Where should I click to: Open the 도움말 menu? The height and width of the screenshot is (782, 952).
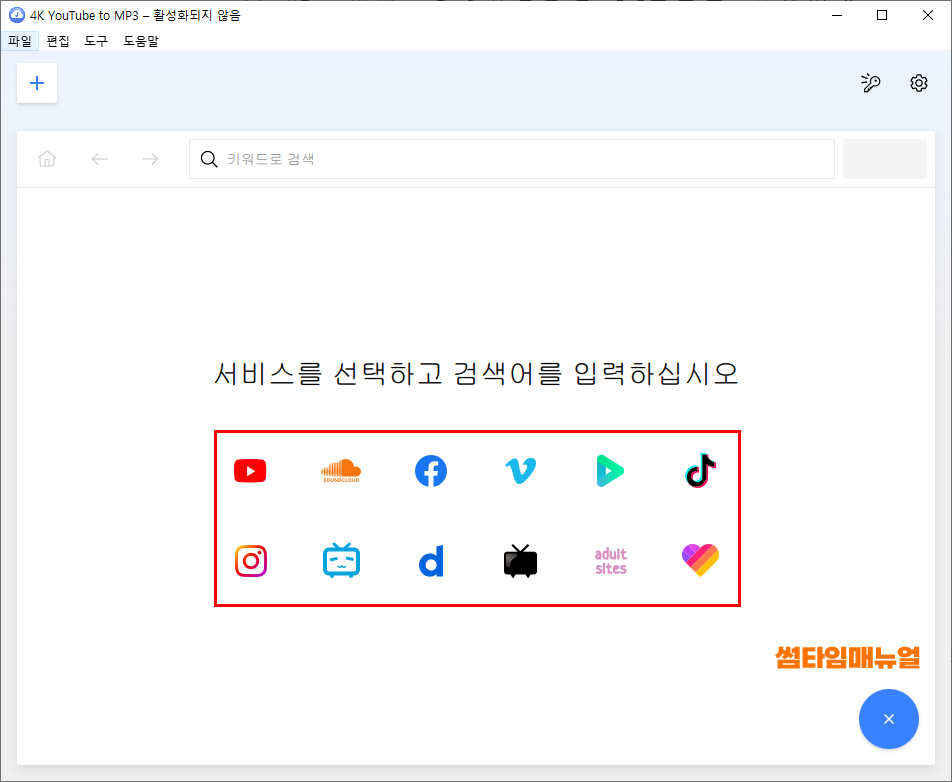coord(141,41)
